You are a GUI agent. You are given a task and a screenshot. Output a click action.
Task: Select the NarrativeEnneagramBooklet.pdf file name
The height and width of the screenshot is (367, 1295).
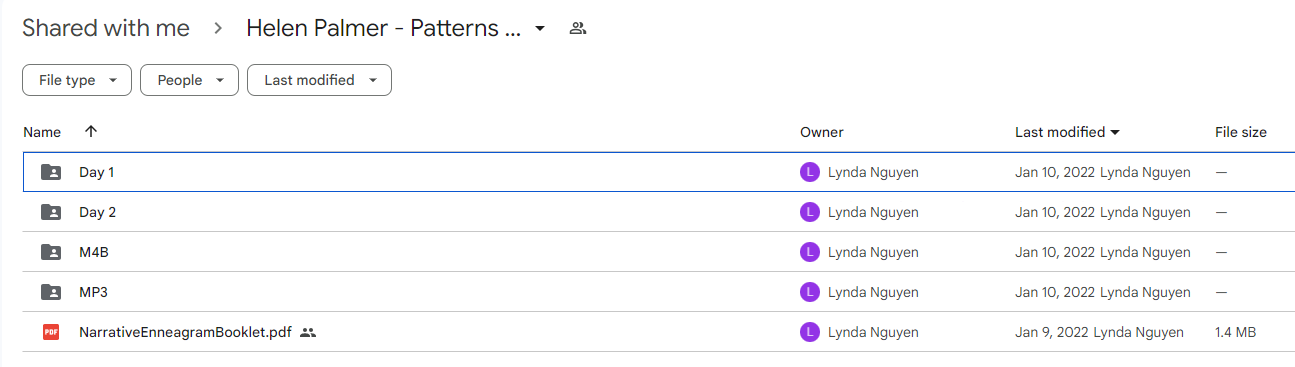point(185,332)
